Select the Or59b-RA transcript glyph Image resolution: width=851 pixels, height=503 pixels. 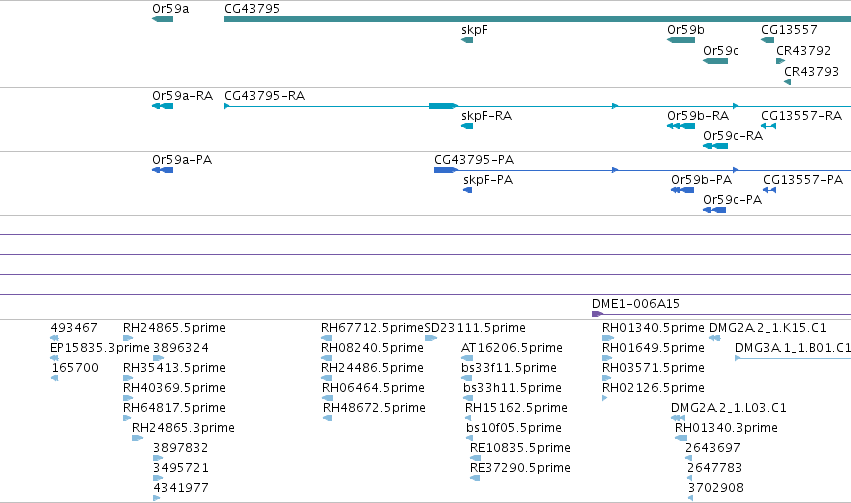pyautogui.click(x=681, y=126)
